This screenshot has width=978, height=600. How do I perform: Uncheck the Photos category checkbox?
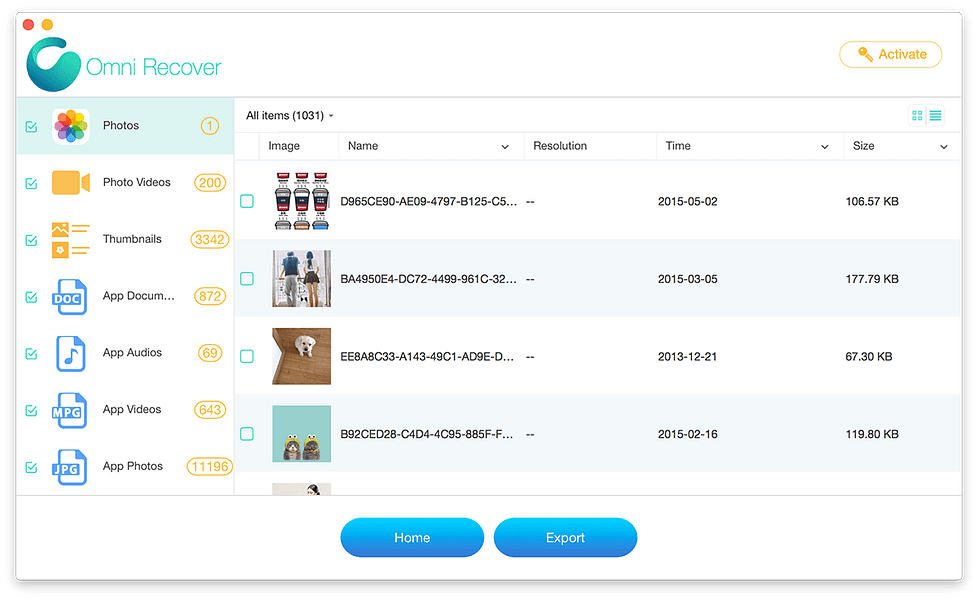pos(31,127)
